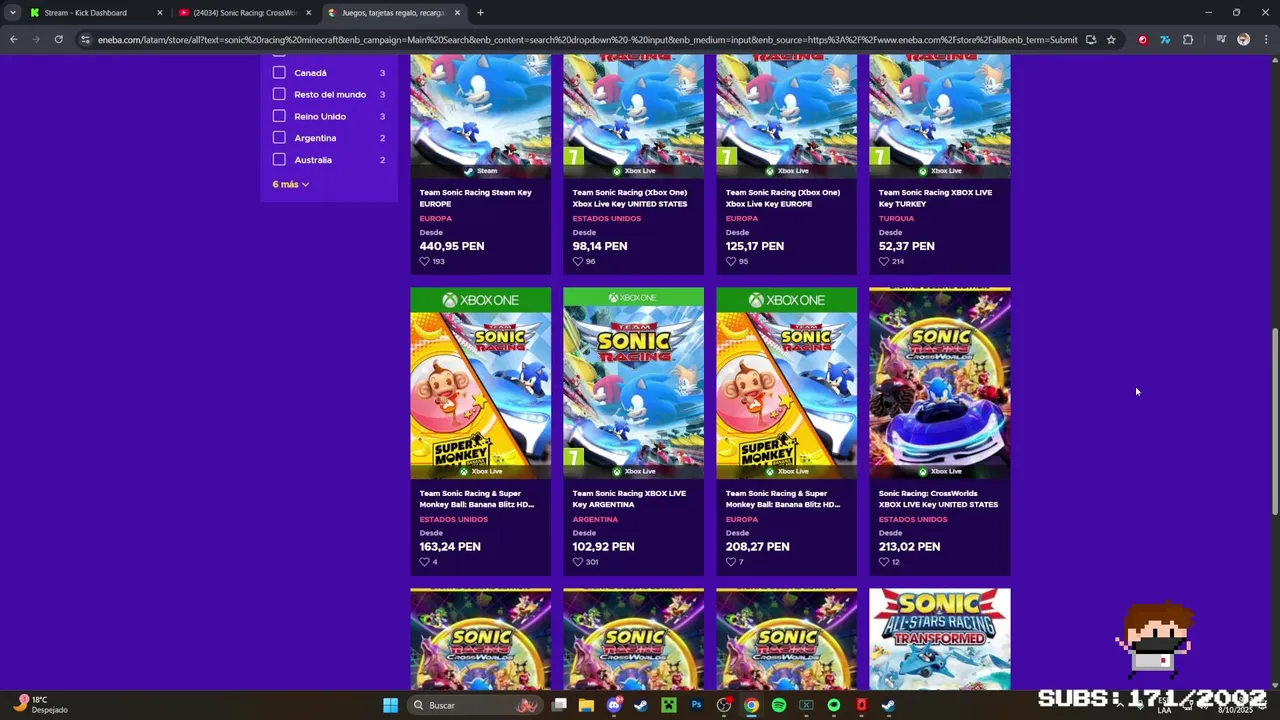Add Team Sonic Racing Steam Key to wishlist
Screen dimensions: 1280x720
424,261
